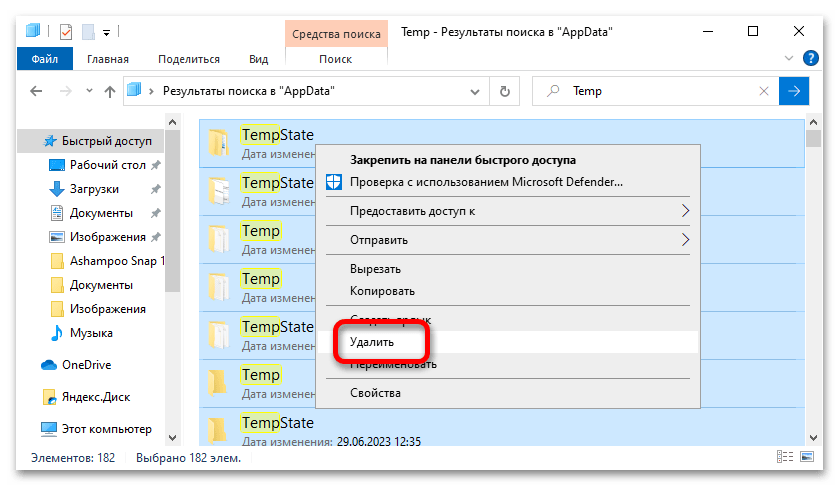Viewport: 839px width, 486px height.
Task: Choose Свойства in the context menu
Action: coord(508,393)
